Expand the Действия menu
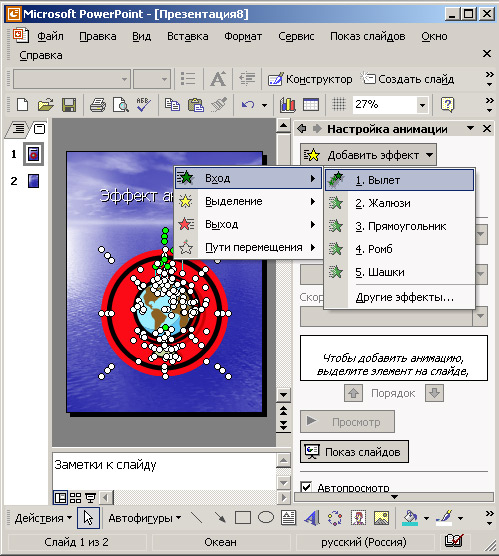The image size is (499, 556). click(43, 518)
